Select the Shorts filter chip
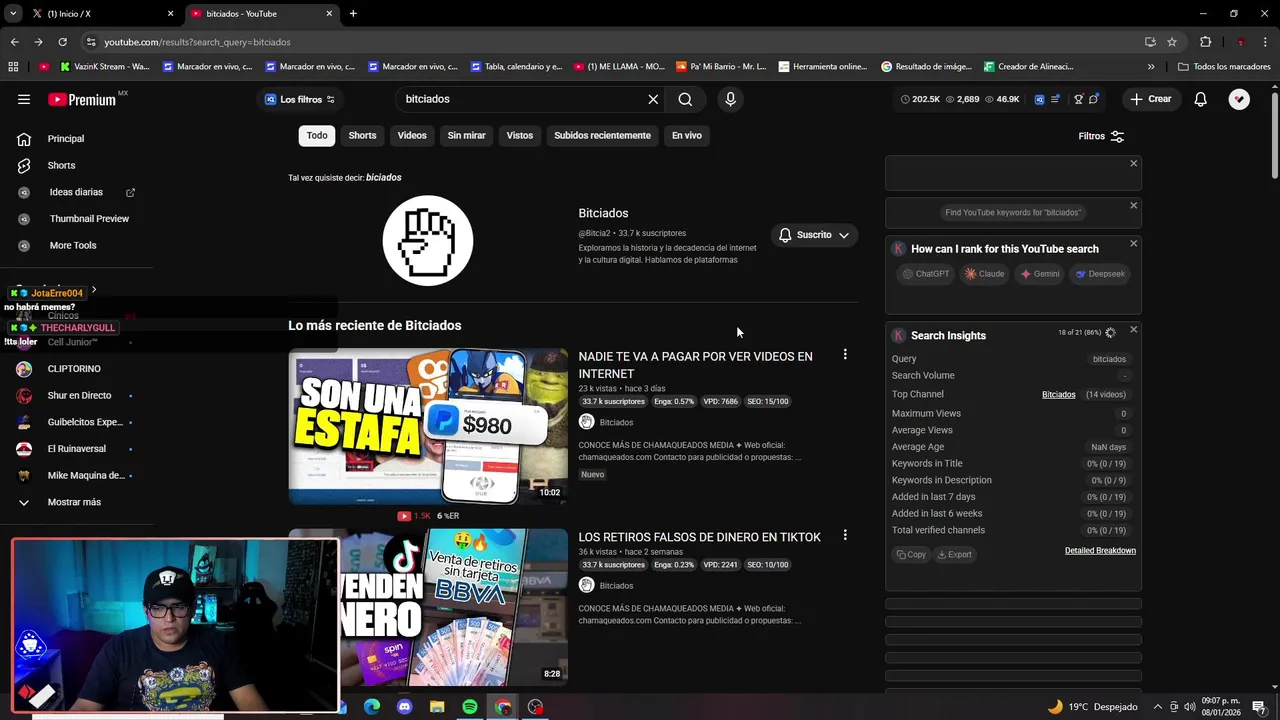Screen dimensions: 1280x720 coord(362,135)
